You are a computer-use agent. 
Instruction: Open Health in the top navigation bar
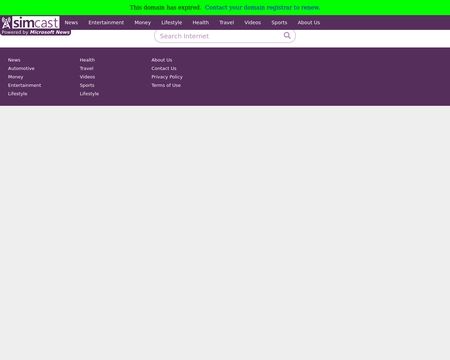pyautogui.click(x=201, y=23)
